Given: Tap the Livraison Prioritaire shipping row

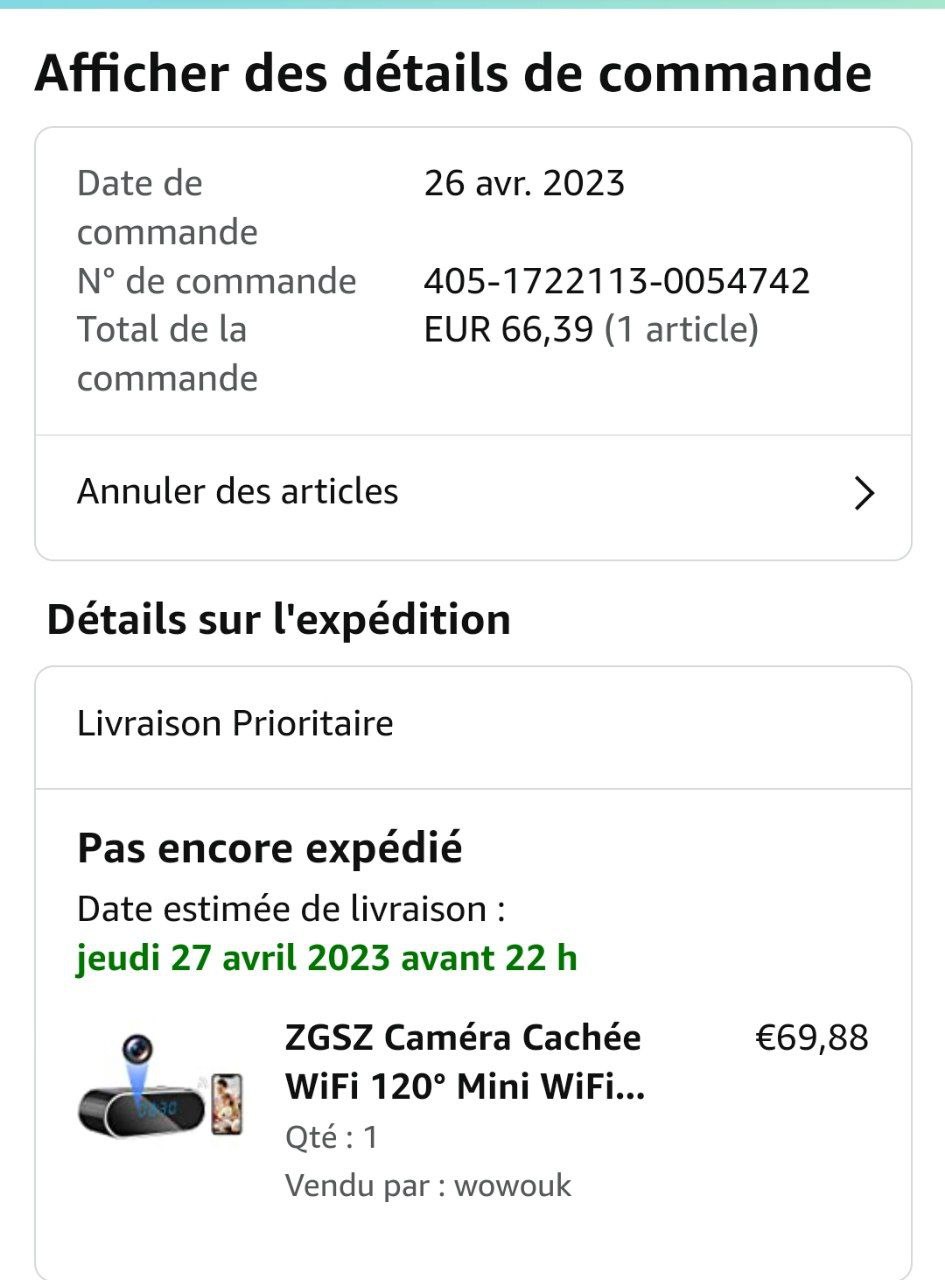Looking at the screenshot, I should pos(235,723).
